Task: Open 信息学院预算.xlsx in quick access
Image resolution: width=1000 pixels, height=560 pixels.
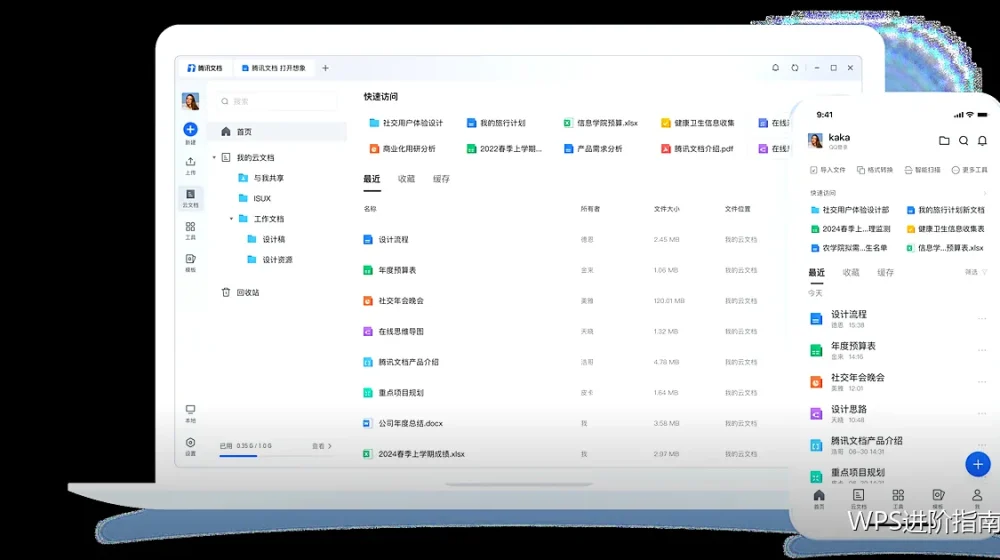Action: [x=601, y=123]
